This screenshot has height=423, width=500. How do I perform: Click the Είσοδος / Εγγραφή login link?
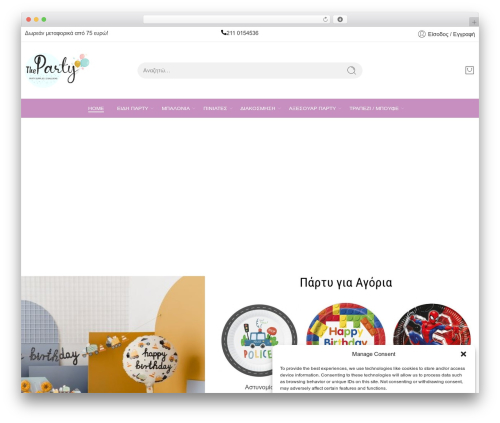coord(451,34)
